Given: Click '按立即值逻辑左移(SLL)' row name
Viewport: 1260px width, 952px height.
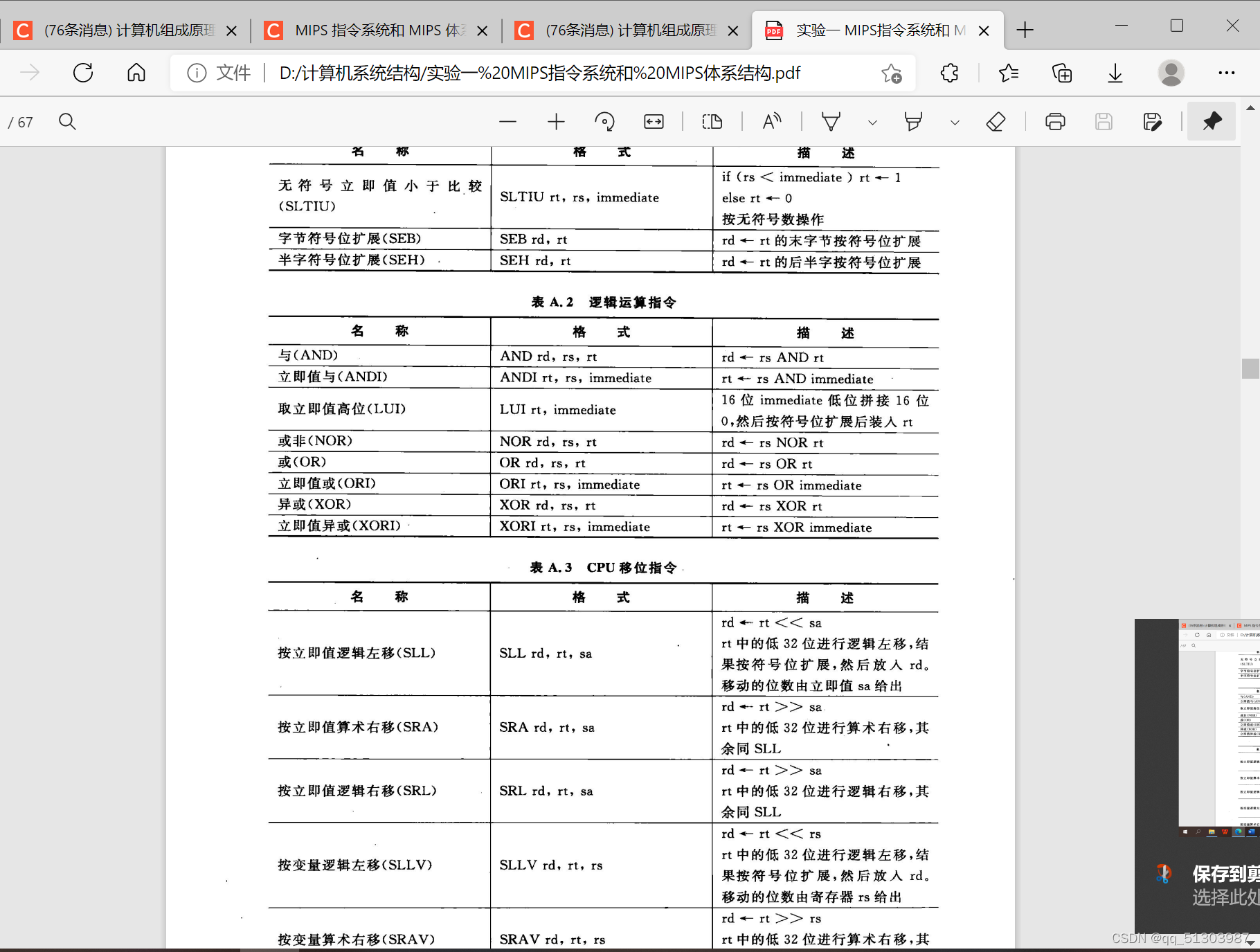Looking at the screenshot, I should click(x=357, y=653).
